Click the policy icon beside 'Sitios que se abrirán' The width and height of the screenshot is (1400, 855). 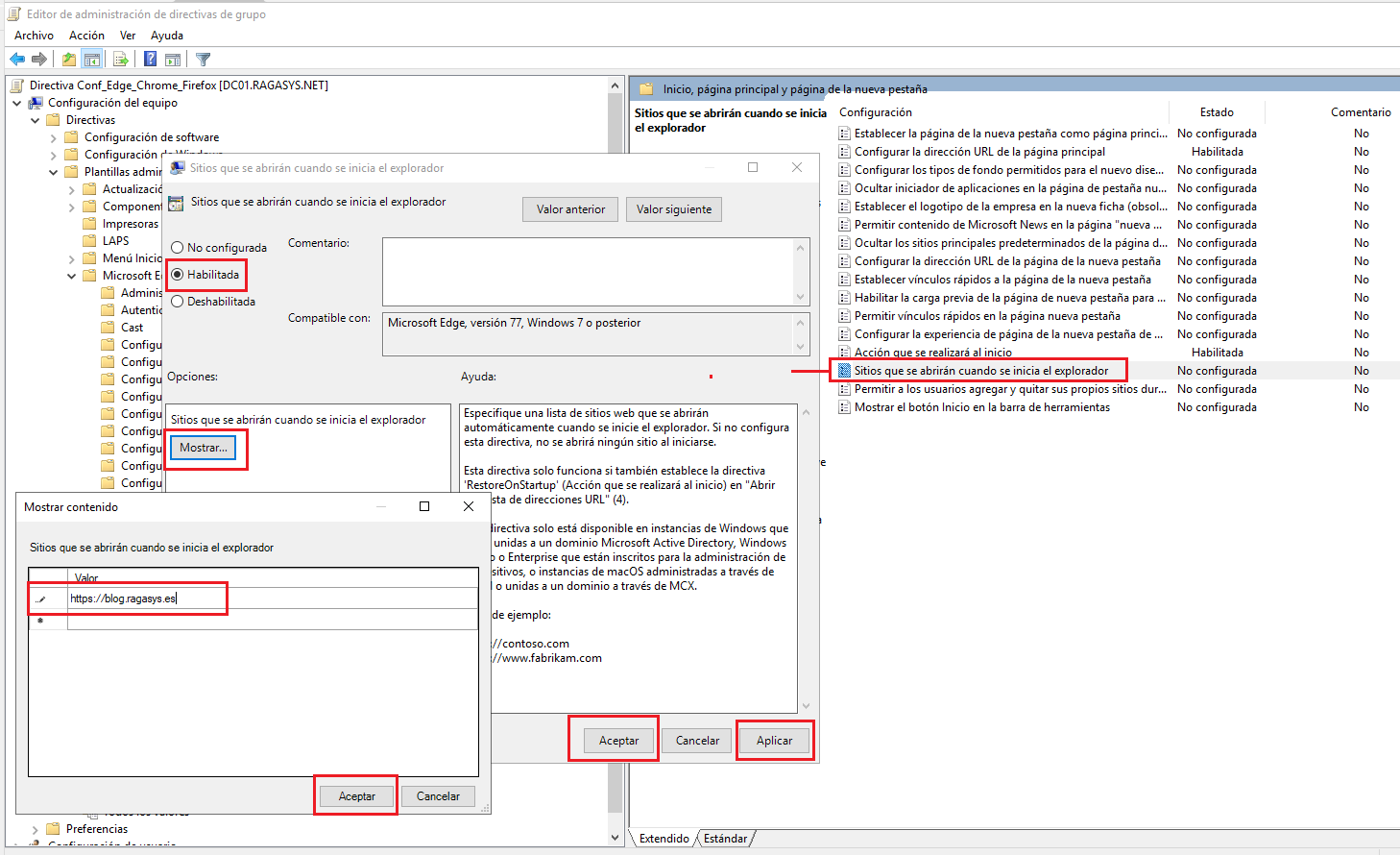tap(175, 204)
